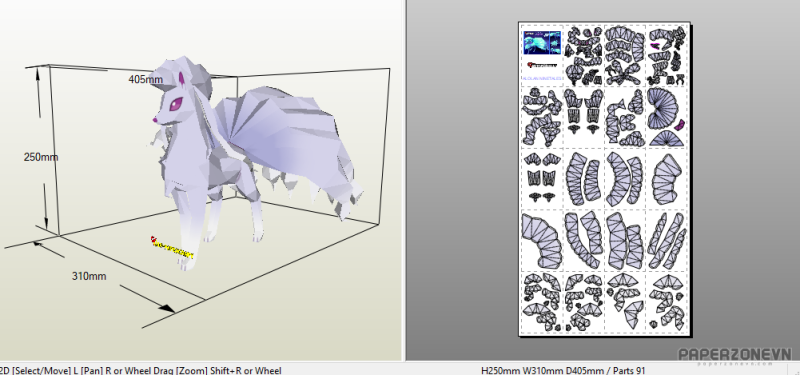The height and width of the screenshot is (375, 800).
Task: Select the four thin strip parts in the fourth row
Action: tap(667, 240)
